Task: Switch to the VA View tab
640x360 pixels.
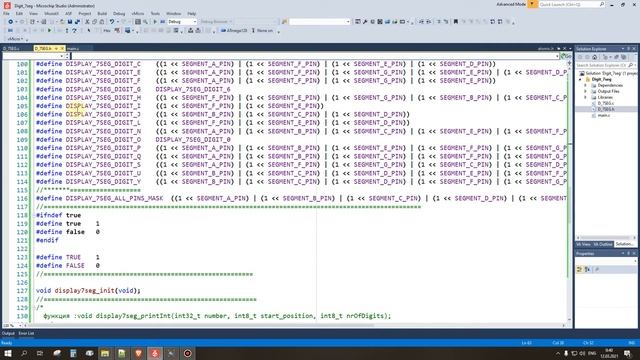Action: (583, 244)
